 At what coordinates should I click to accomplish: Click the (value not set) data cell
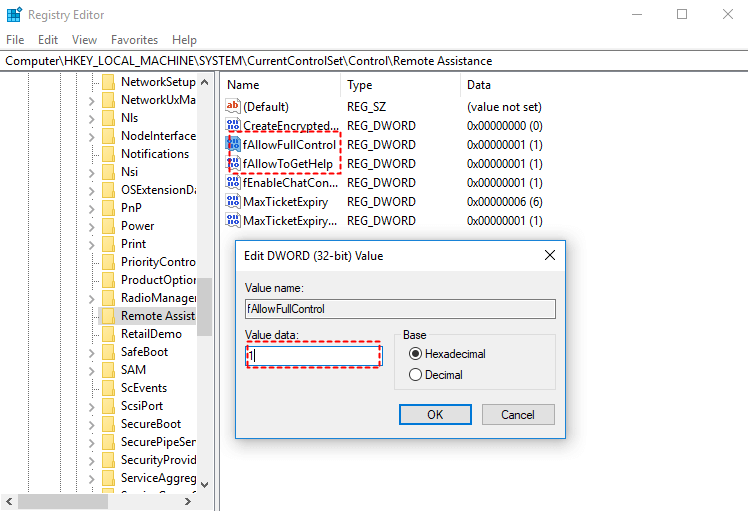tap(504, 107)
